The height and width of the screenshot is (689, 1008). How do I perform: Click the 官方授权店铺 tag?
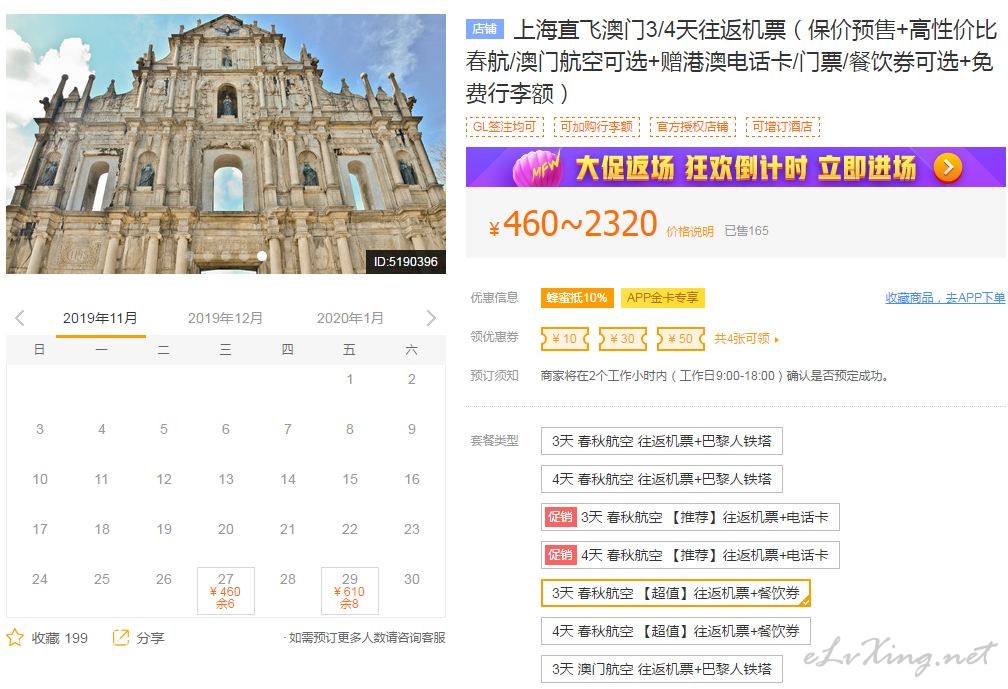tap(692, 127)
